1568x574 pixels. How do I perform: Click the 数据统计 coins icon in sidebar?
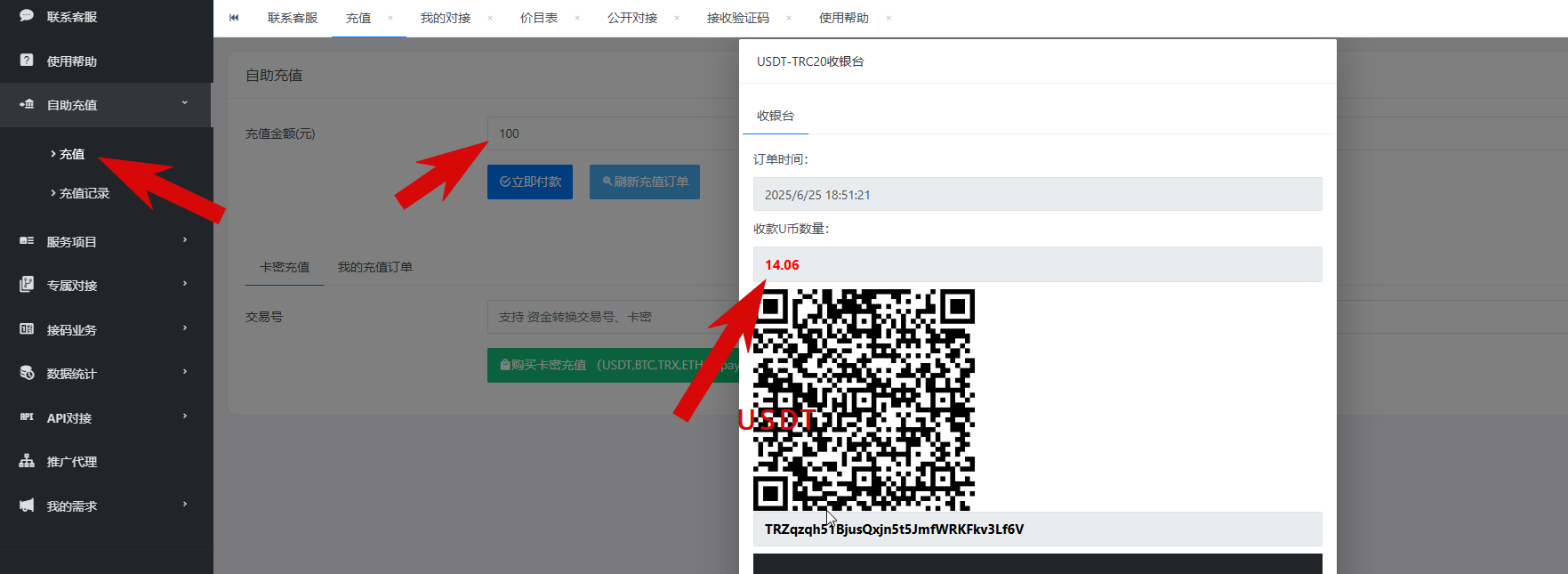(x=27, y=373)
